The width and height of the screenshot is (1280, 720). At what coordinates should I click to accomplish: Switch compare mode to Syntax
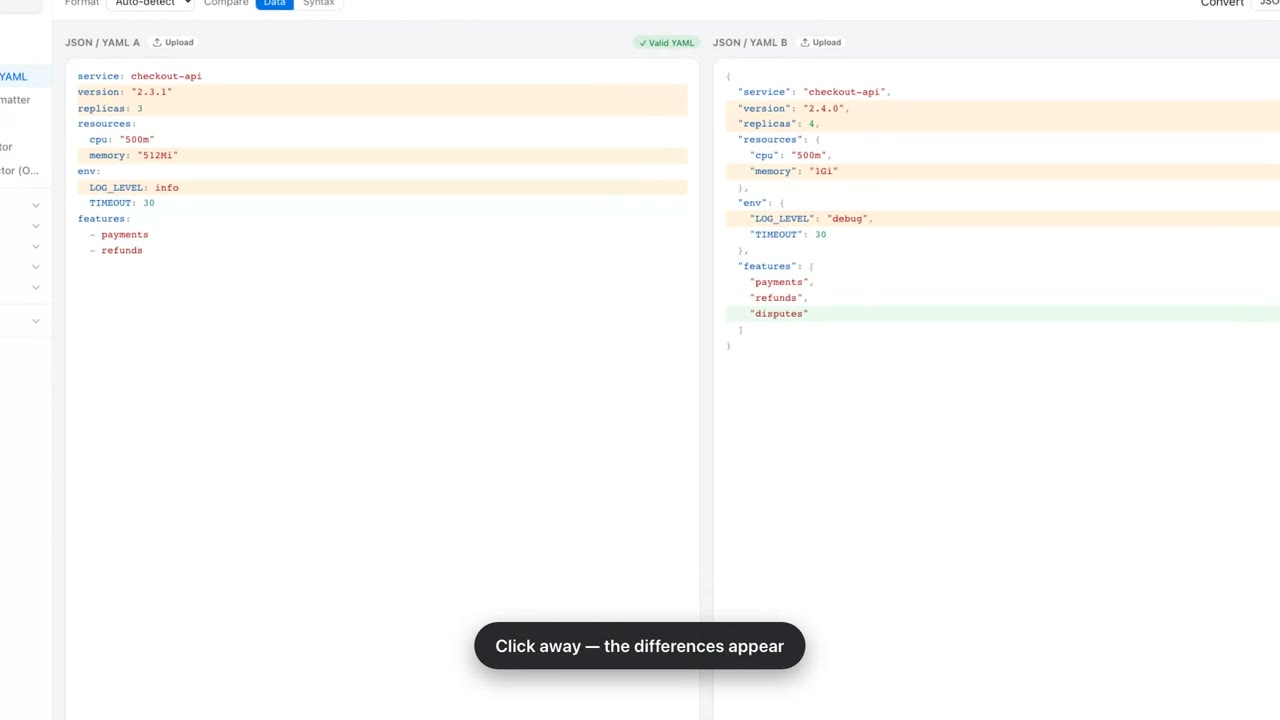pyautogui.click(x=319, y=3)
